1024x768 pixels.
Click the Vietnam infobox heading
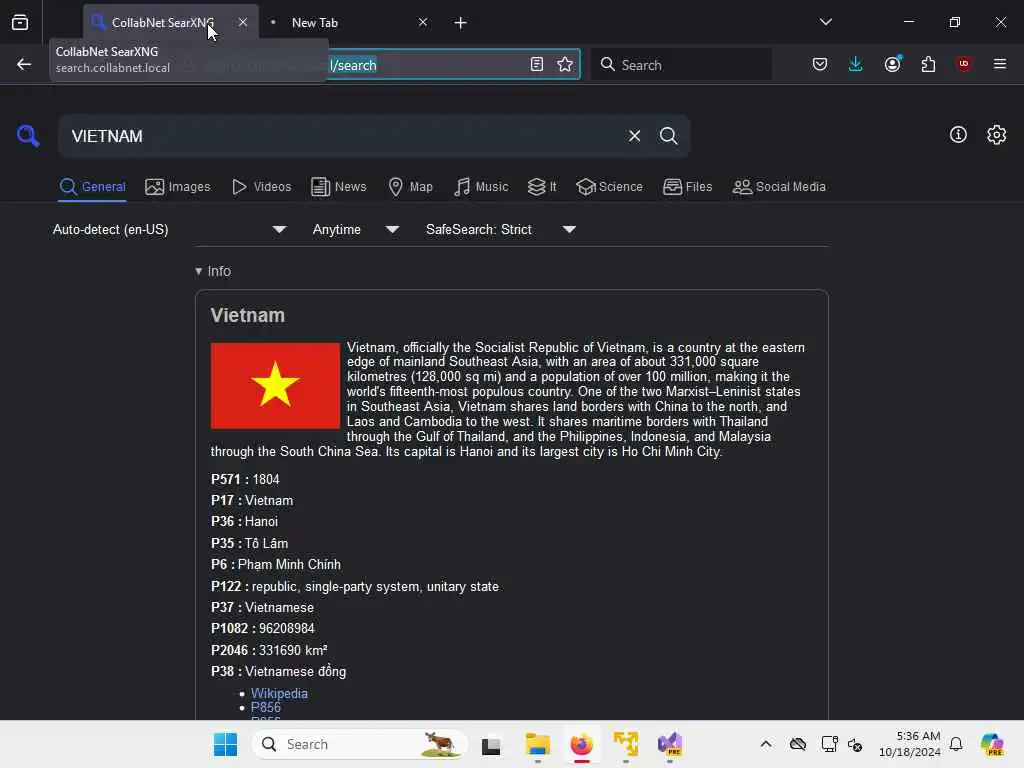click(248, 315)
